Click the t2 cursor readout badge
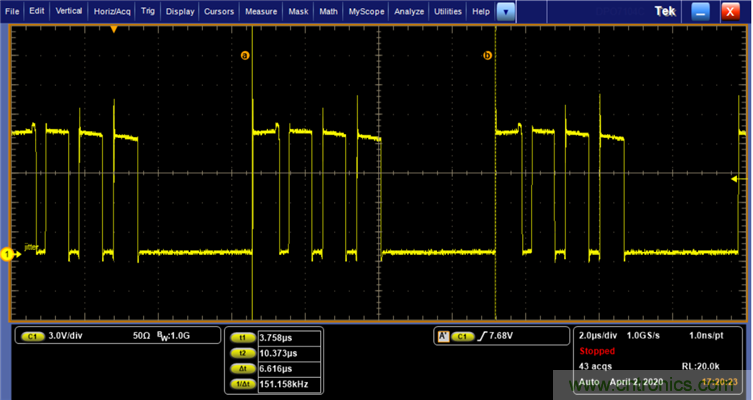Image resolution: width=753 pixels, height=400 pixels. point(241,352)
